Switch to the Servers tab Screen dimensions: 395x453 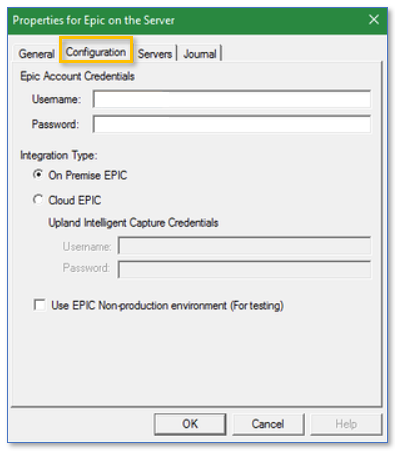[x=155, y=54]
